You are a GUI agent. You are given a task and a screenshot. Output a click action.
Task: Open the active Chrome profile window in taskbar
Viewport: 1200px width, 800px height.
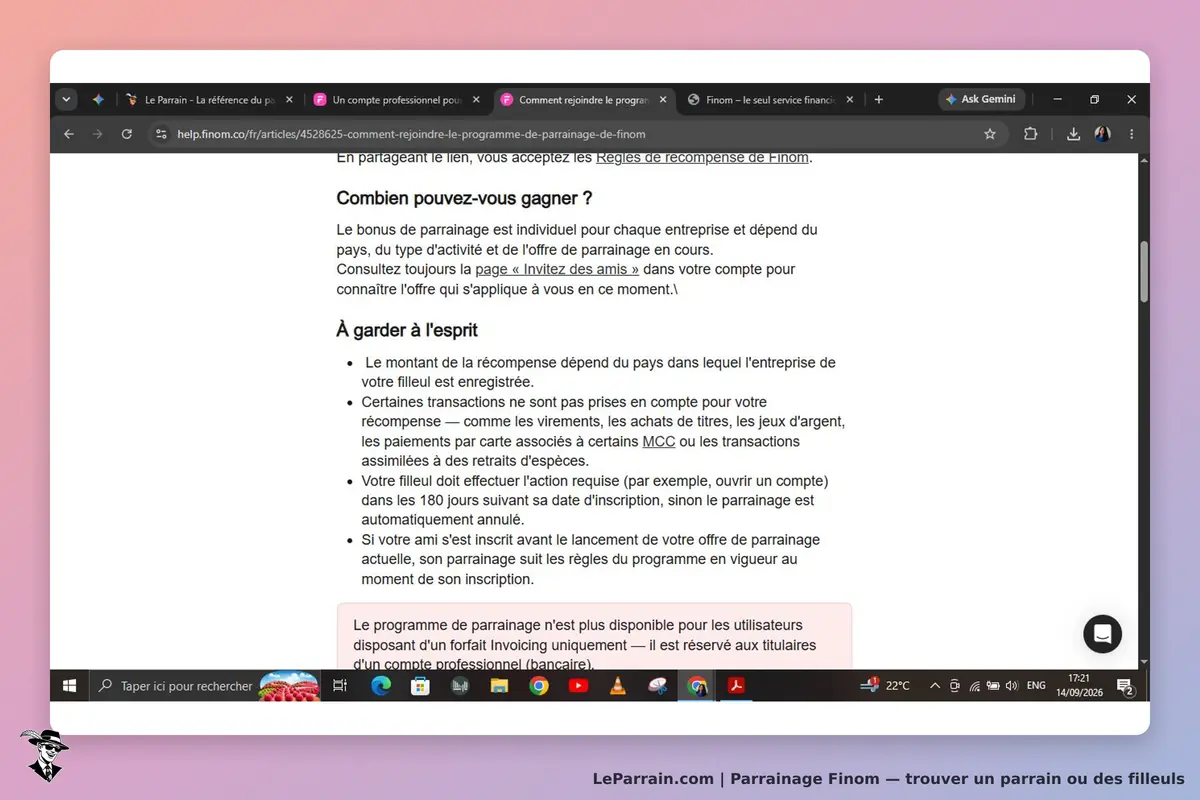(697, 686)
